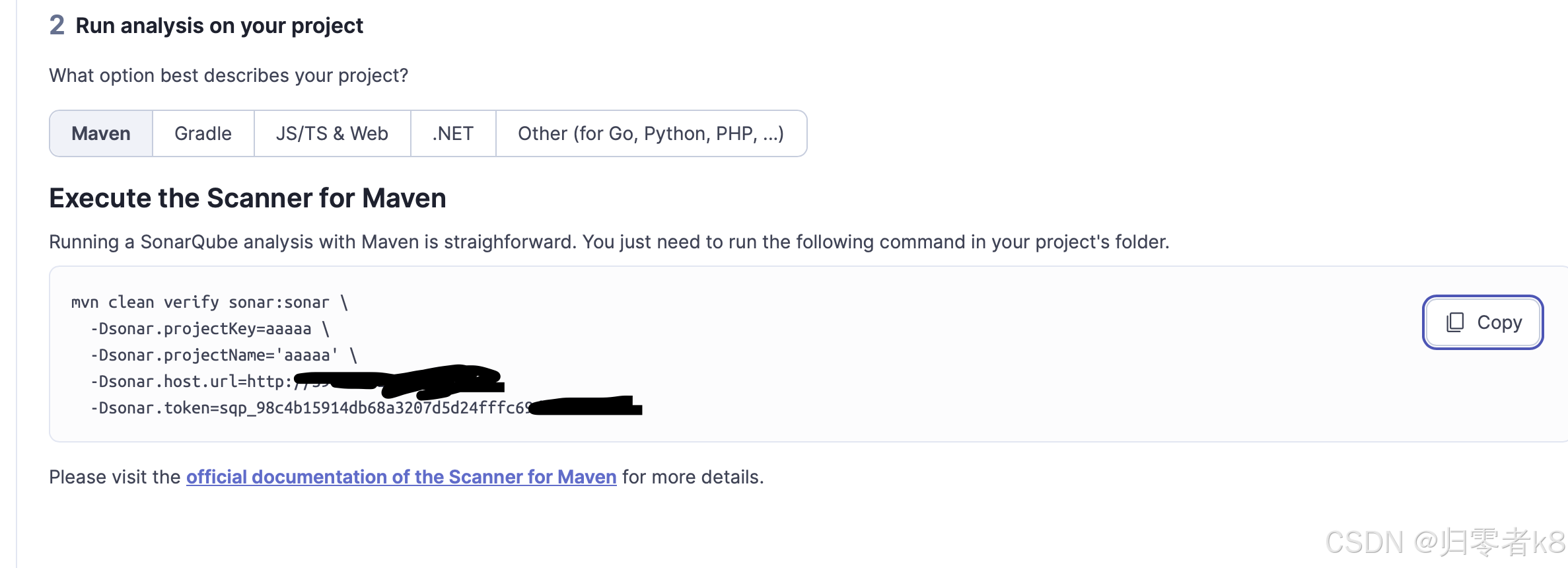The width and height of the screenshot is (1568, 568).
Task: Switch to the Gradle option
Action: click(203, 133)
